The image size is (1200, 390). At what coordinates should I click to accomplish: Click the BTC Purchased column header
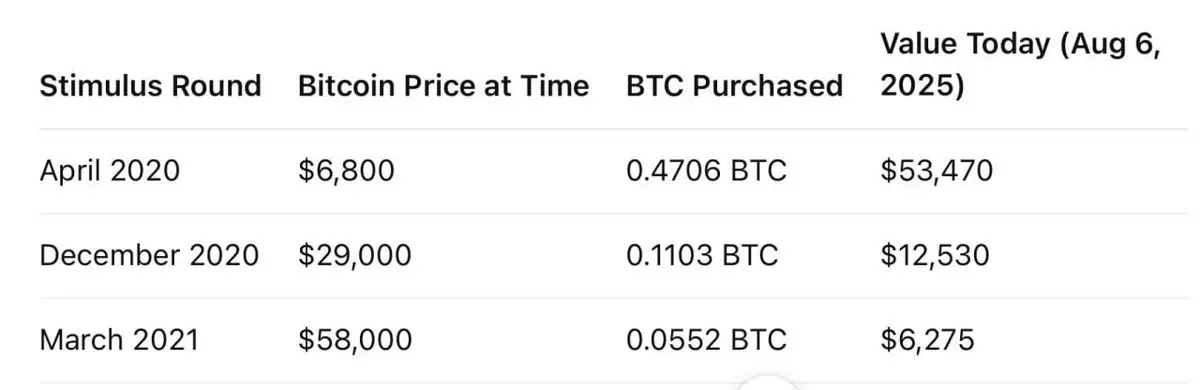point(734,86)
